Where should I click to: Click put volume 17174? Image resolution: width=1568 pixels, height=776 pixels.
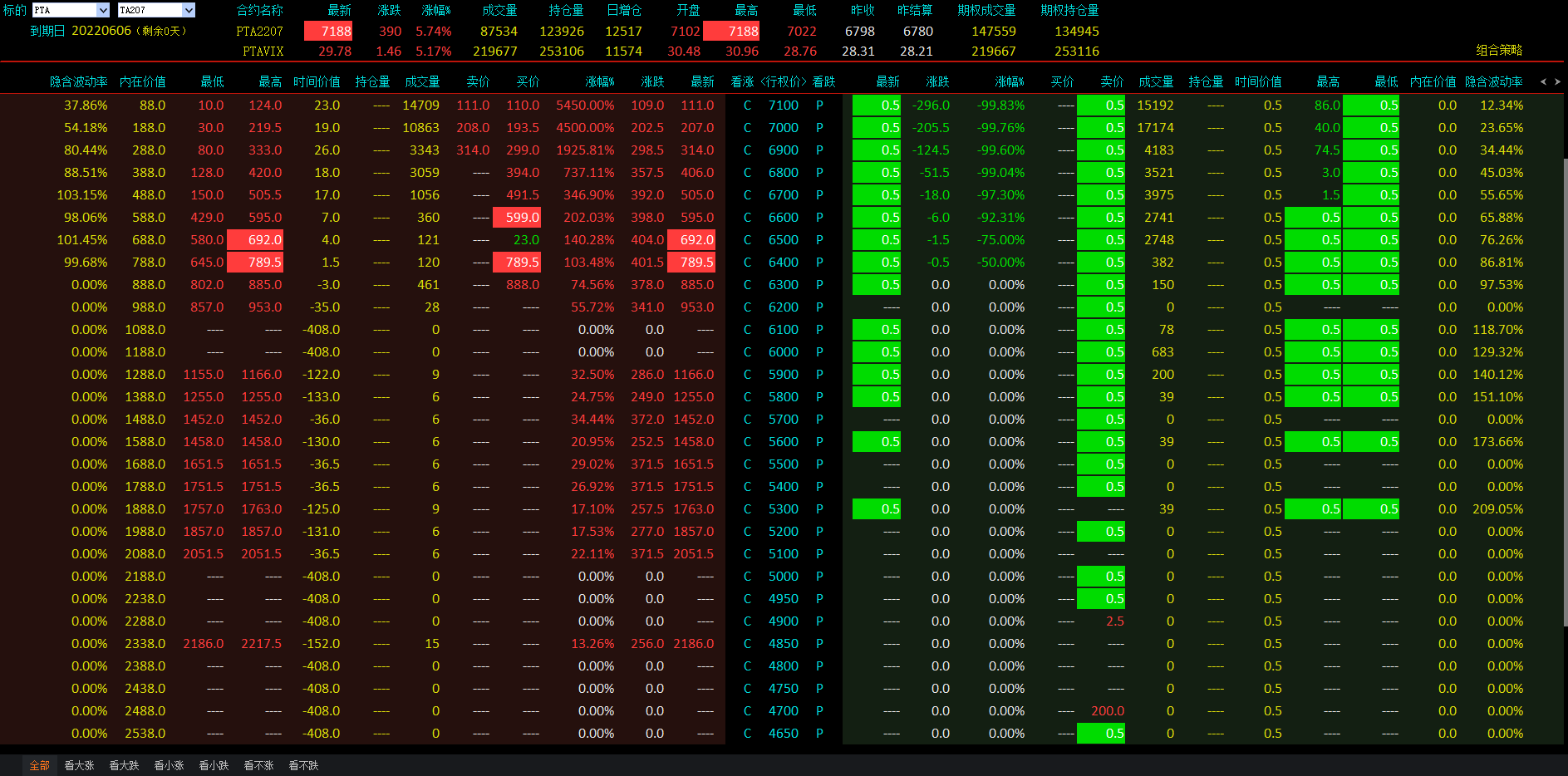click(1155, 128)
